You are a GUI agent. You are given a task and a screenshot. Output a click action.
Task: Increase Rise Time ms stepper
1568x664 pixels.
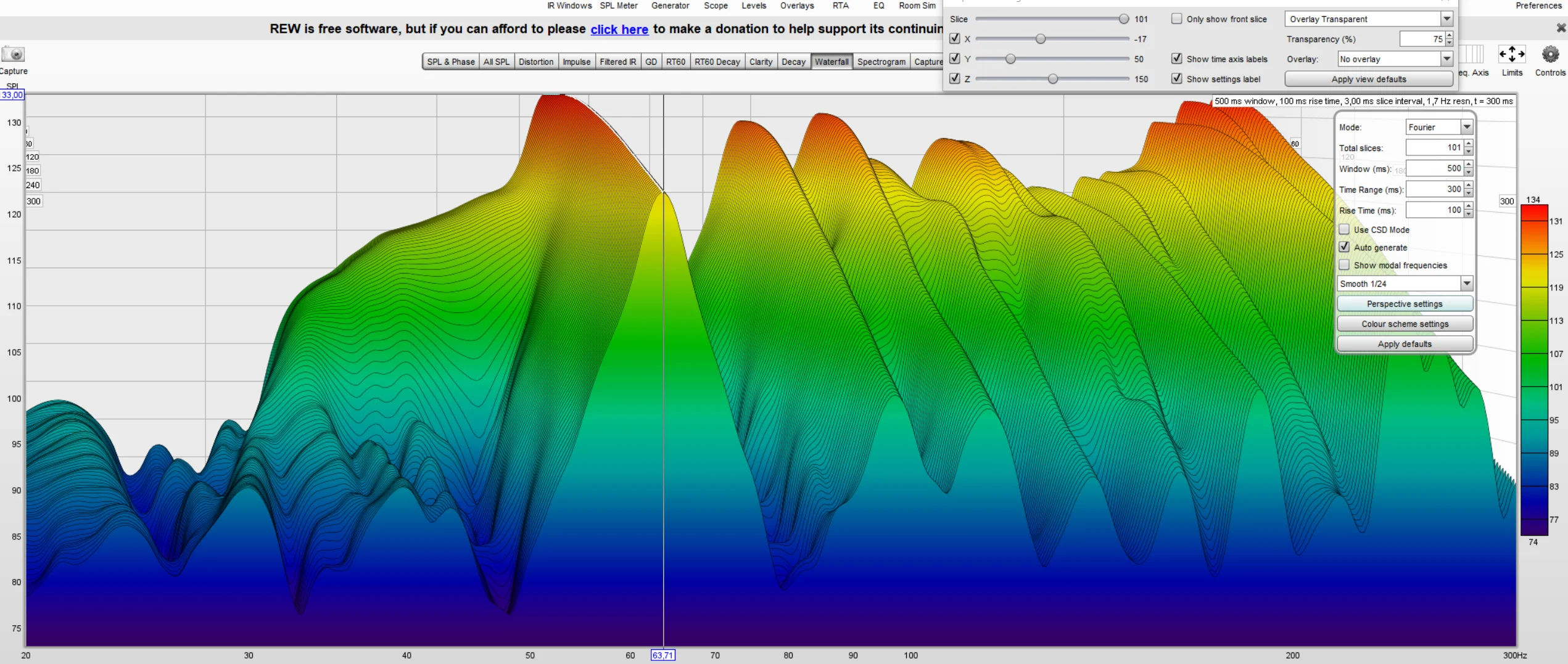pos(1469,207)
